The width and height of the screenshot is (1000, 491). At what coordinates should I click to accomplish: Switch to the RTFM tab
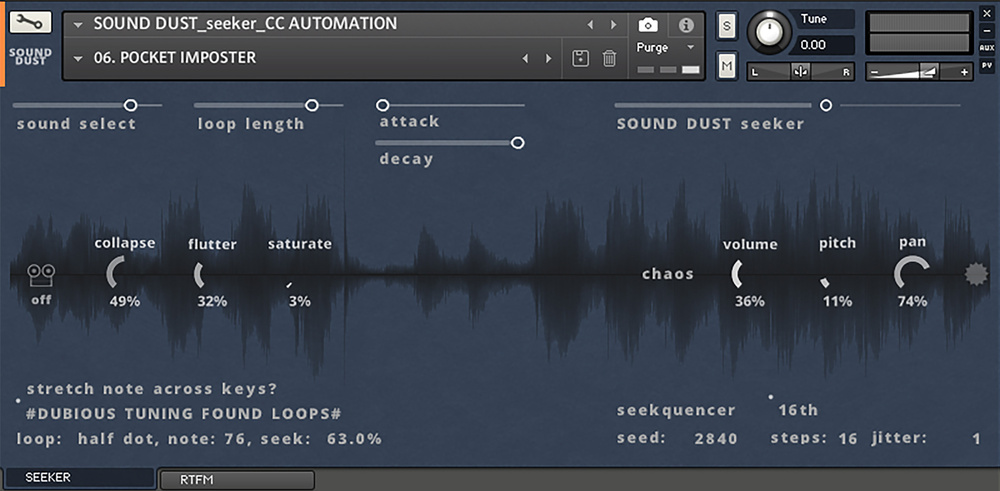click(236, 480)
